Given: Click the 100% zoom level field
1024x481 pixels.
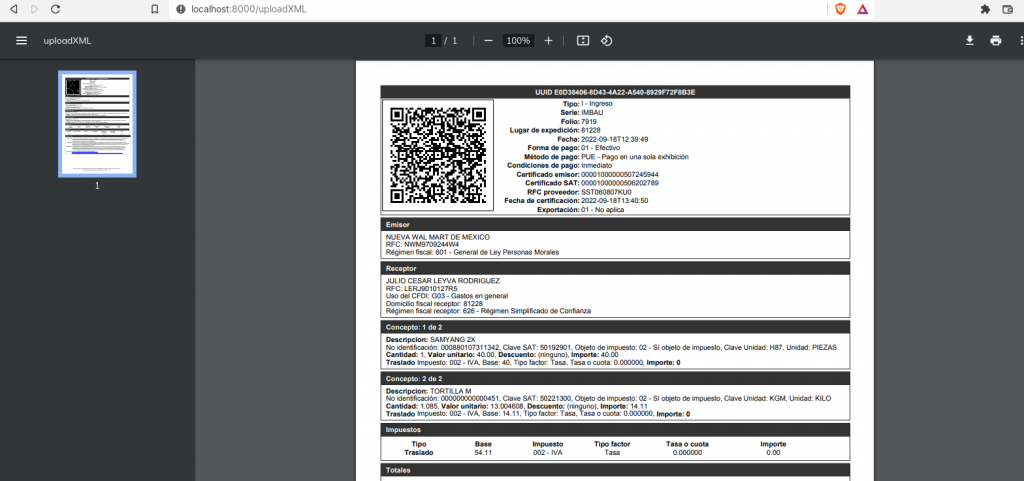Looking at the screenshot, I should pyautogui.click(x=518, y=41).
